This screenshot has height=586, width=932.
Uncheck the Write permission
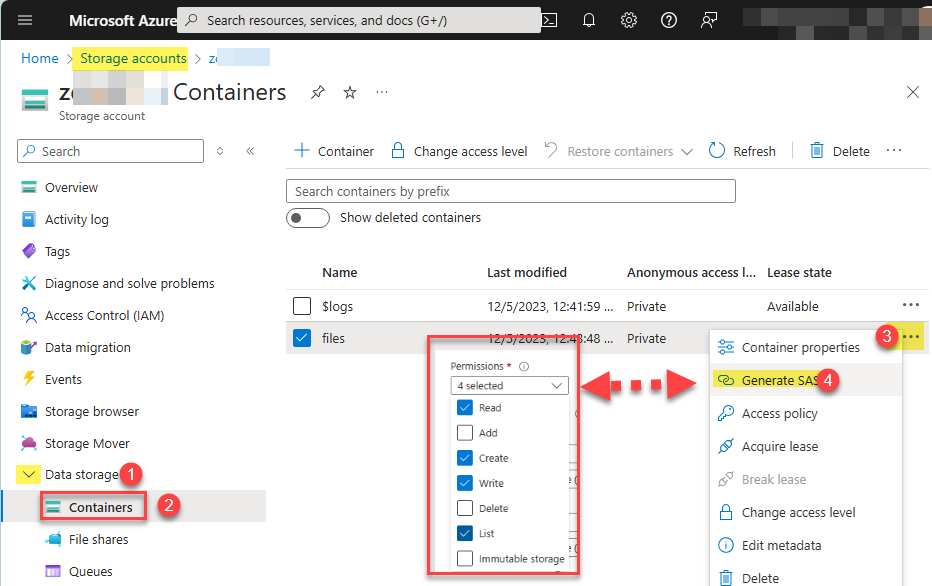point(465,483)
